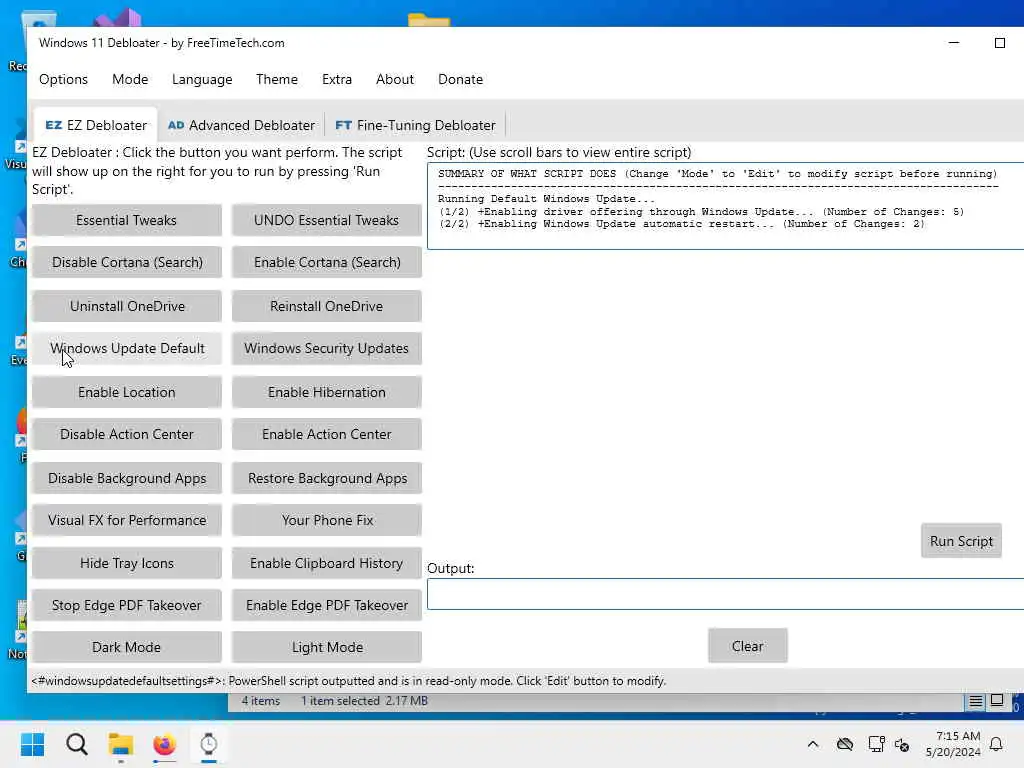Screen dimensions: 1024x768
Task: Click the Essential Tweaks button
Action: [127, 220]
